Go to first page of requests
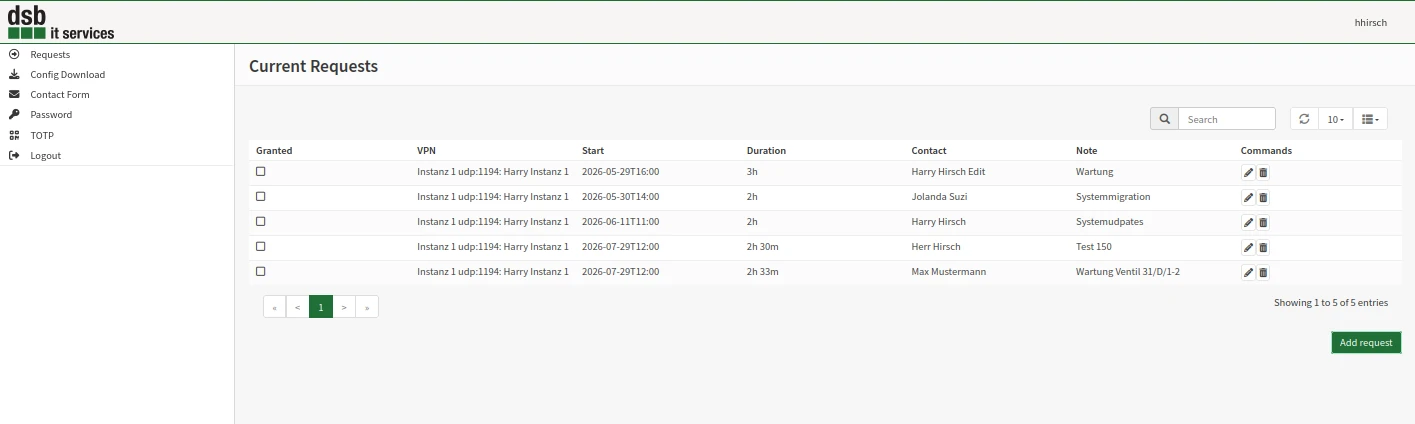The width and height of the screenshot is (1415, 424). coord(274,307)
